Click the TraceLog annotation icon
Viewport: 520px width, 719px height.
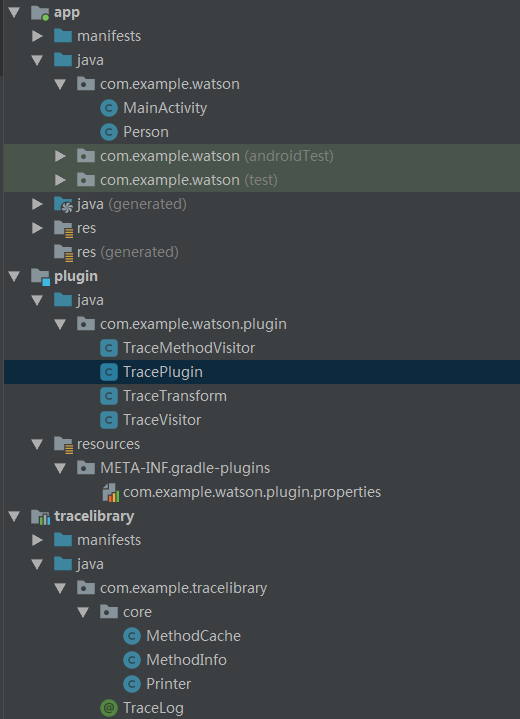(109, 708)
